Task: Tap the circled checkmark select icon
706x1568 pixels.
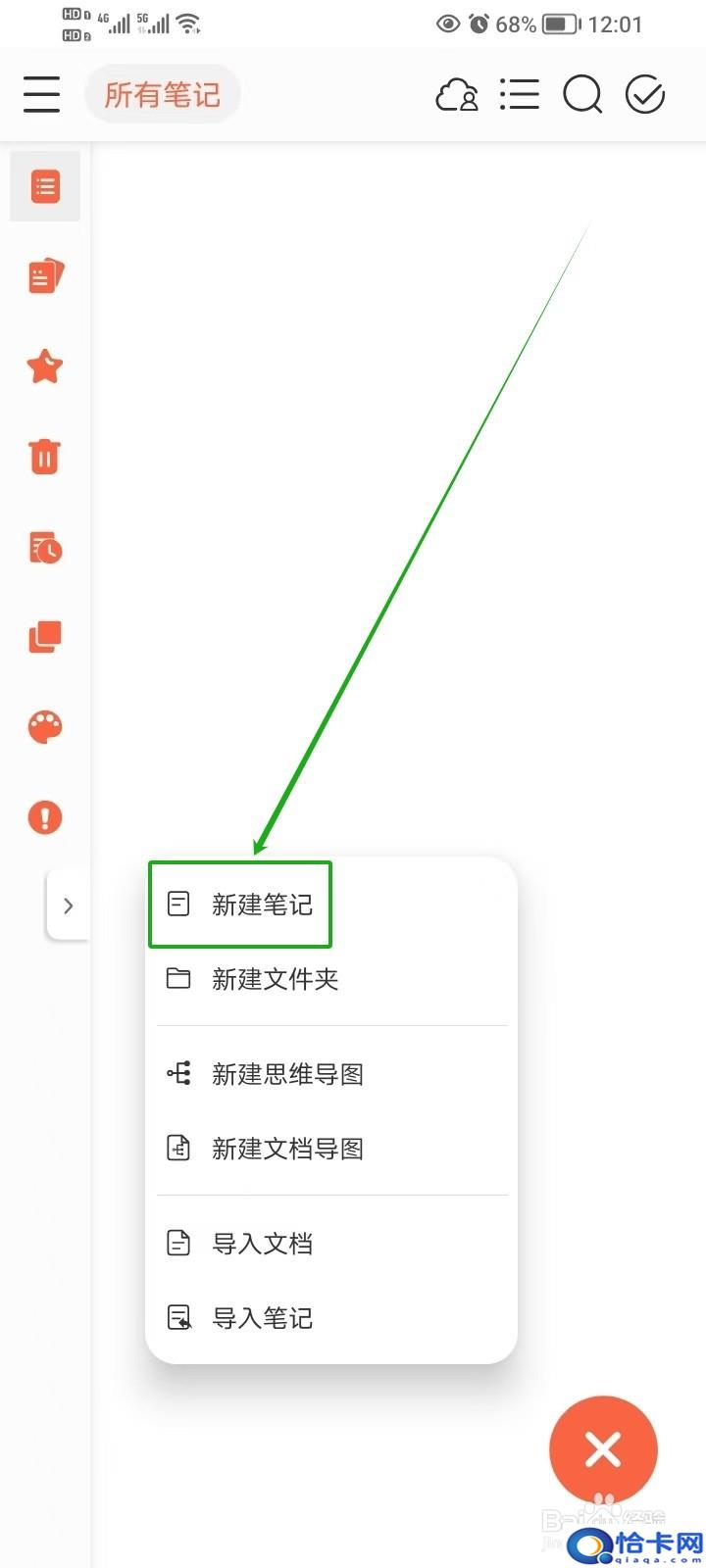Action: pos(645,95)
